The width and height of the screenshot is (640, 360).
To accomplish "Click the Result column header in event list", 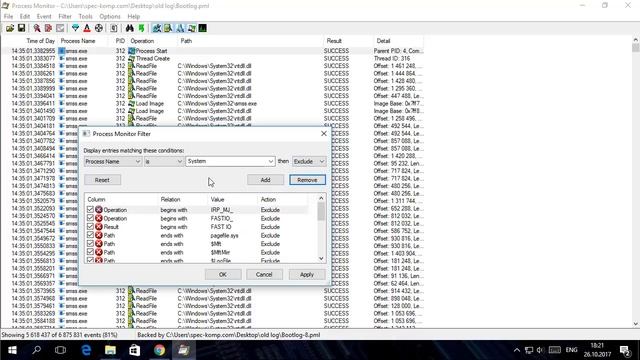I will tap(334, 41).
